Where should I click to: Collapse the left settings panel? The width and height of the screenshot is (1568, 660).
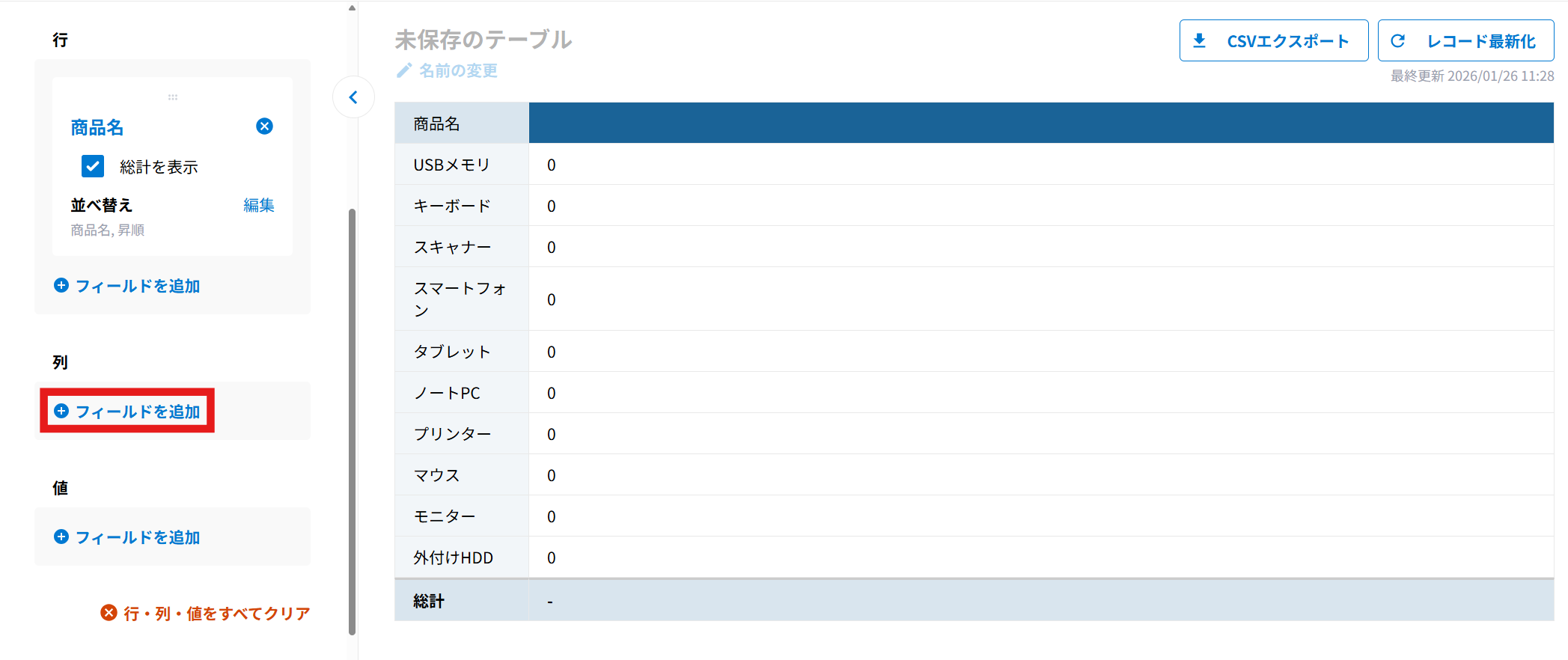pyautogui.click(x=353, y=97)
